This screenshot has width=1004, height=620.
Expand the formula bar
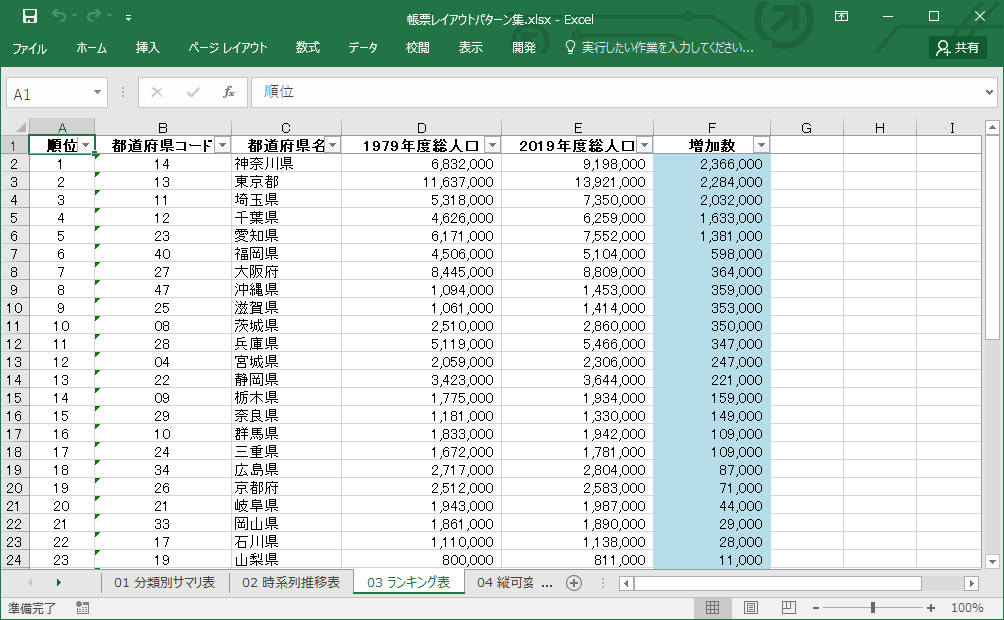[989, 93]
